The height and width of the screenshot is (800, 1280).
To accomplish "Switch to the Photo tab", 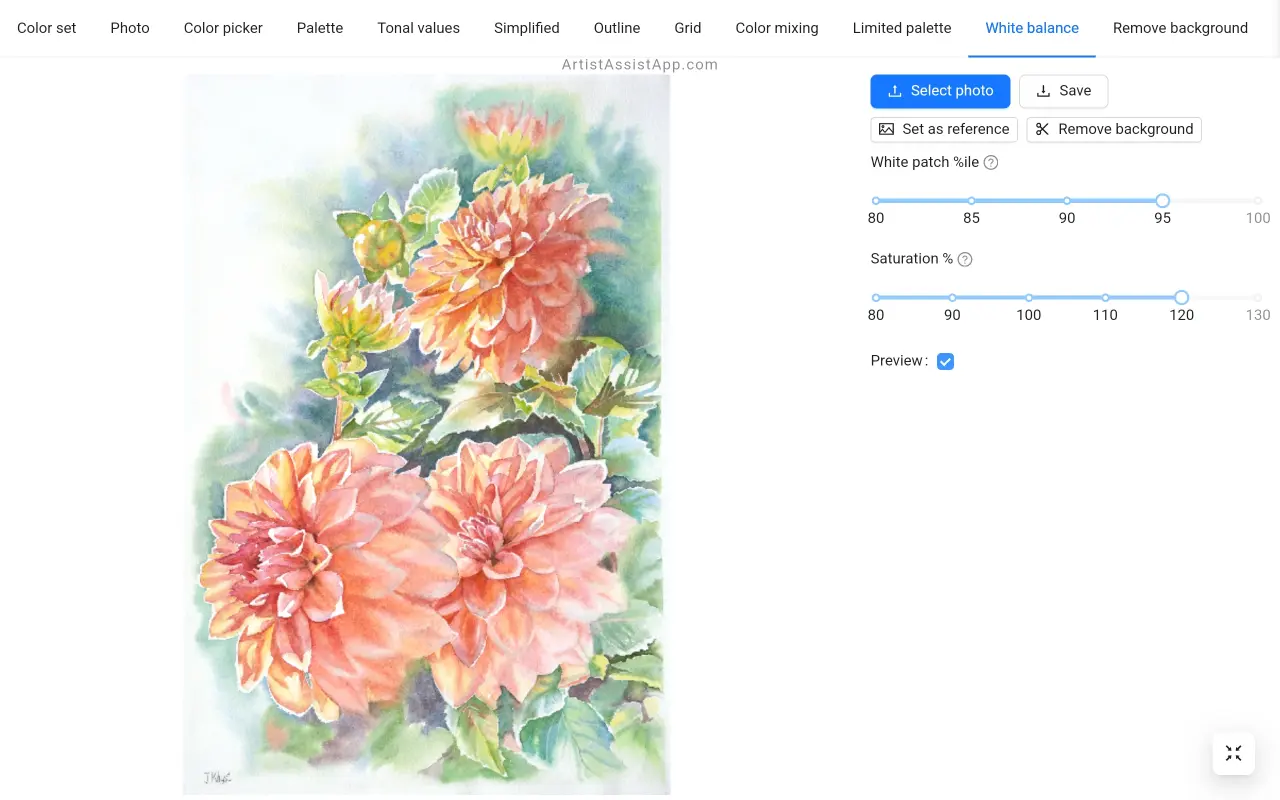I will pos(130,28).
